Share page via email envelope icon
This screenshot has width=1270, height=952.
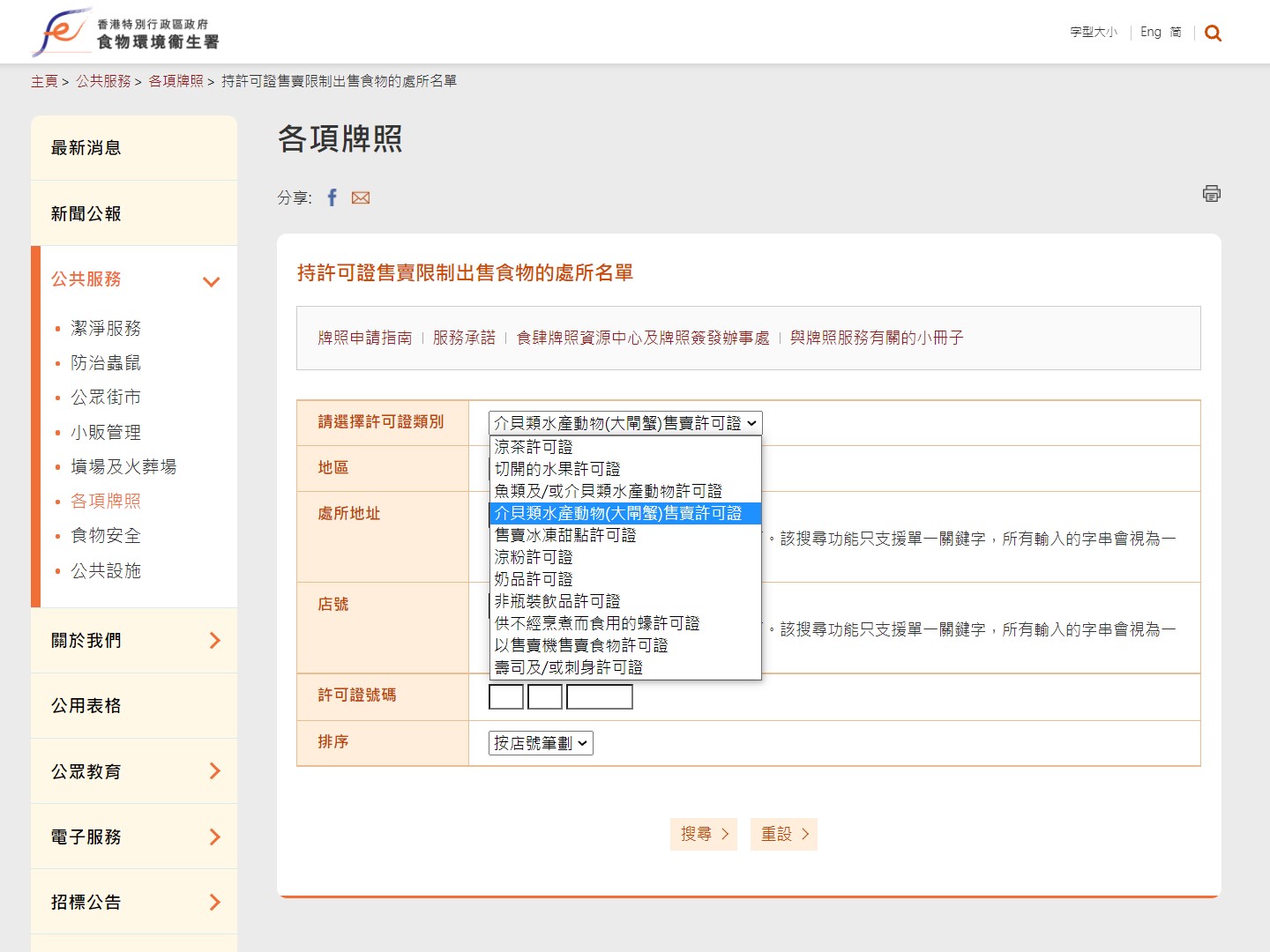361,198
